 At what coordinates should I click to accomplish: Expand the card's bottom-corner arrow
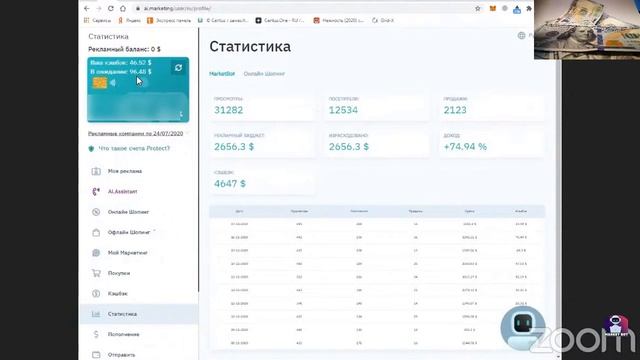pyautogui.click(x=181, y=115)
